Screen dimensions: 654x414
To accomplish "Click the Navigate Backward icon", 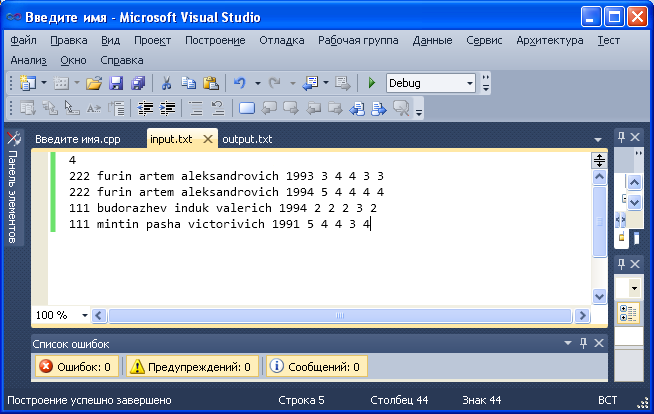I will (x=311, y=83).
